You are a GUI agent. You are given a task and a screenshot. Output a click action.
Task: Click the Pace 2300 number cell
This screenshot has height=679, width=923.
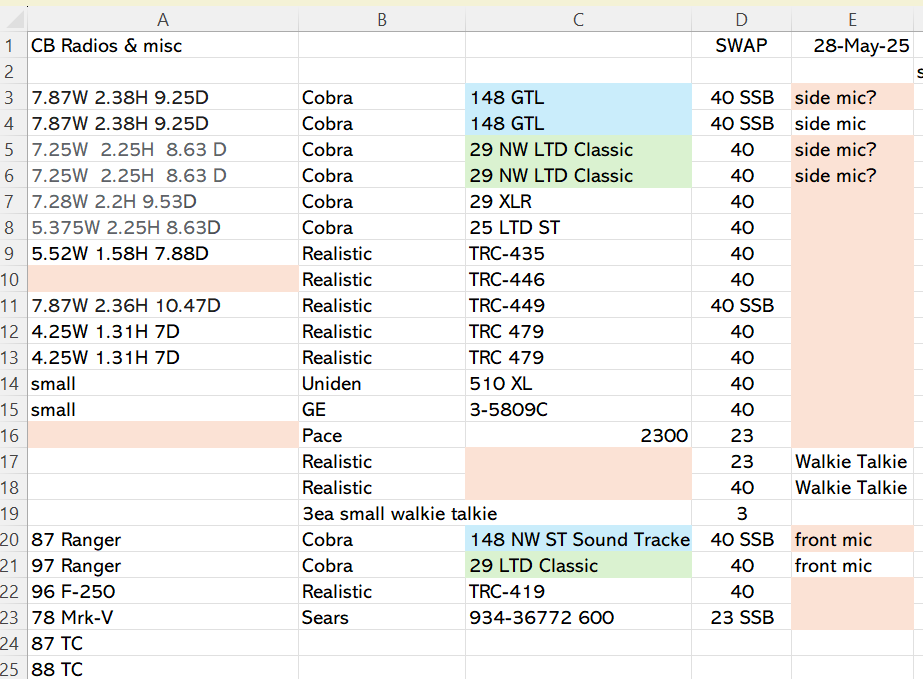[x=578, y=436]
